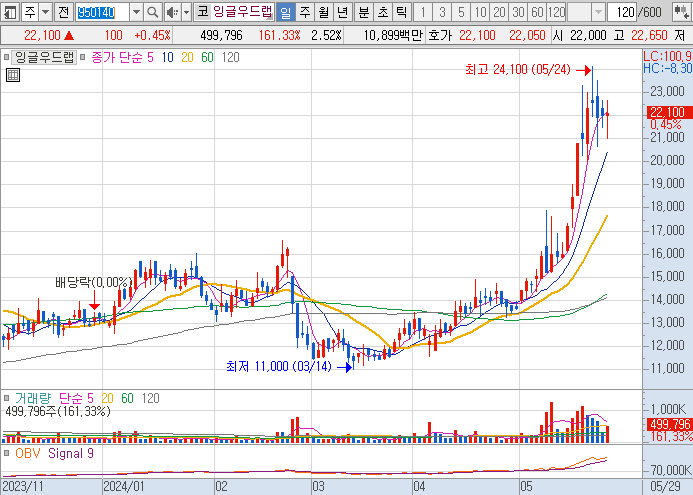
Task: Select the 일 daily chart period
Action: click(x=286, y=12)
